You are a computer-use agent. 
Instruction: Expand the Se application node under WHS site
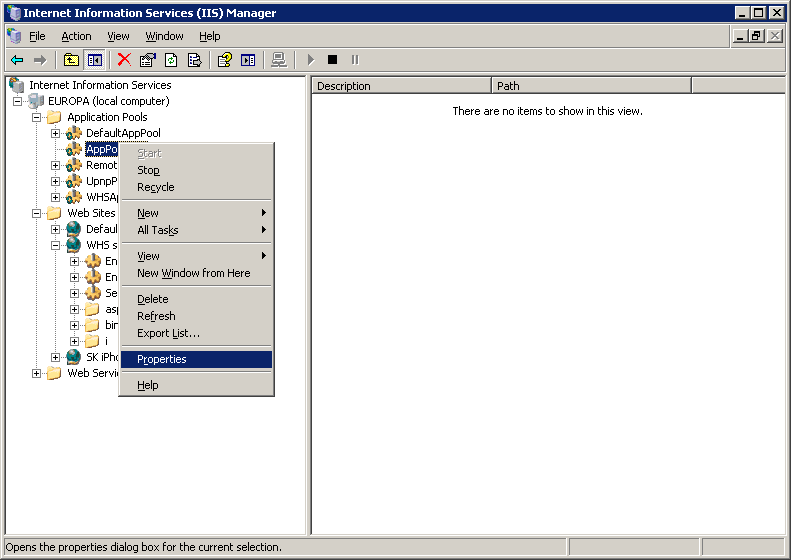point(75,294)
